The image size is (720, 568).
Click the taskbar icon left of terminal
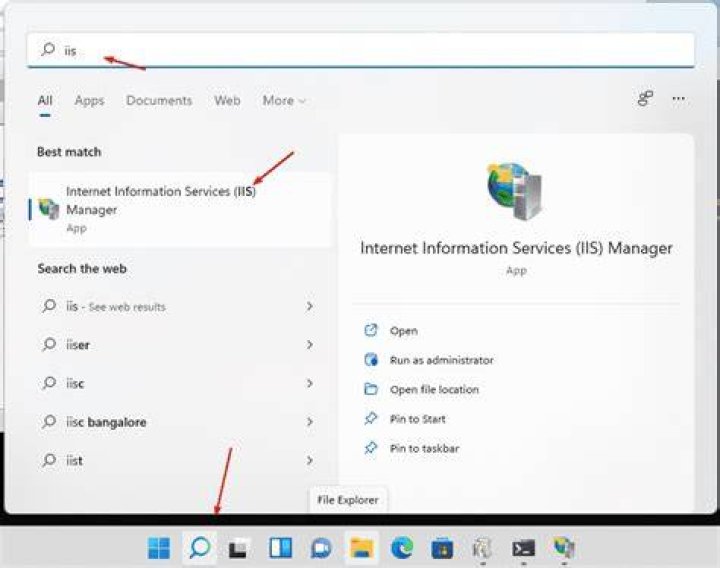[483, 548]
